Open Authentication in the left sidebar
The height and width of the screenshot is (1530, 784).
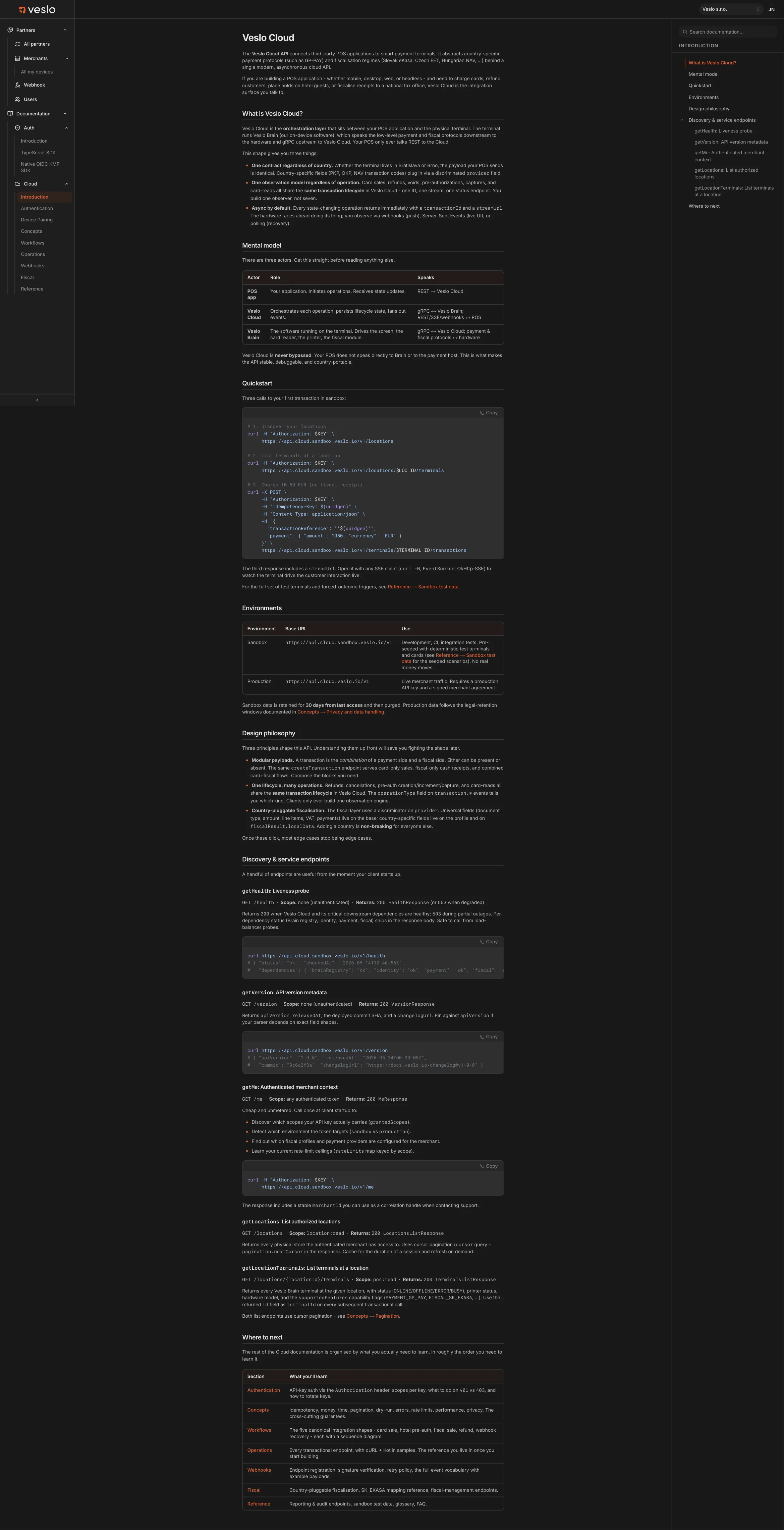click(37, 208)
